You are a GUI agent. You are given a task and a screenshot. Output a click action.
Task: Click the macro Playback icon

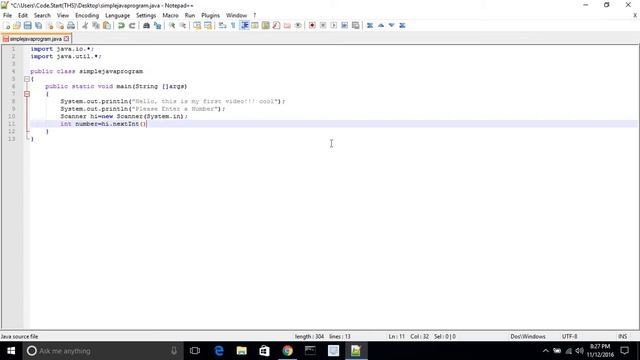(333, 25)
